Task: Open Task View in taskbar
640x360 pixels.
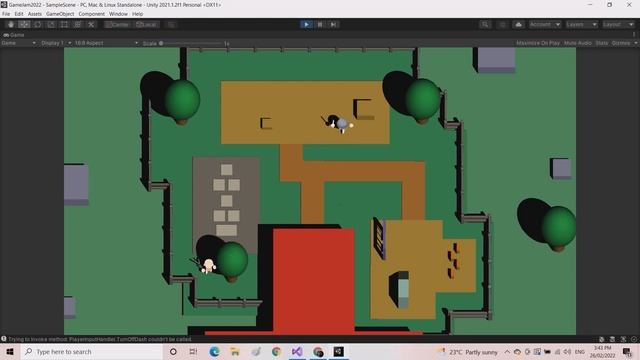Action: 193,352
